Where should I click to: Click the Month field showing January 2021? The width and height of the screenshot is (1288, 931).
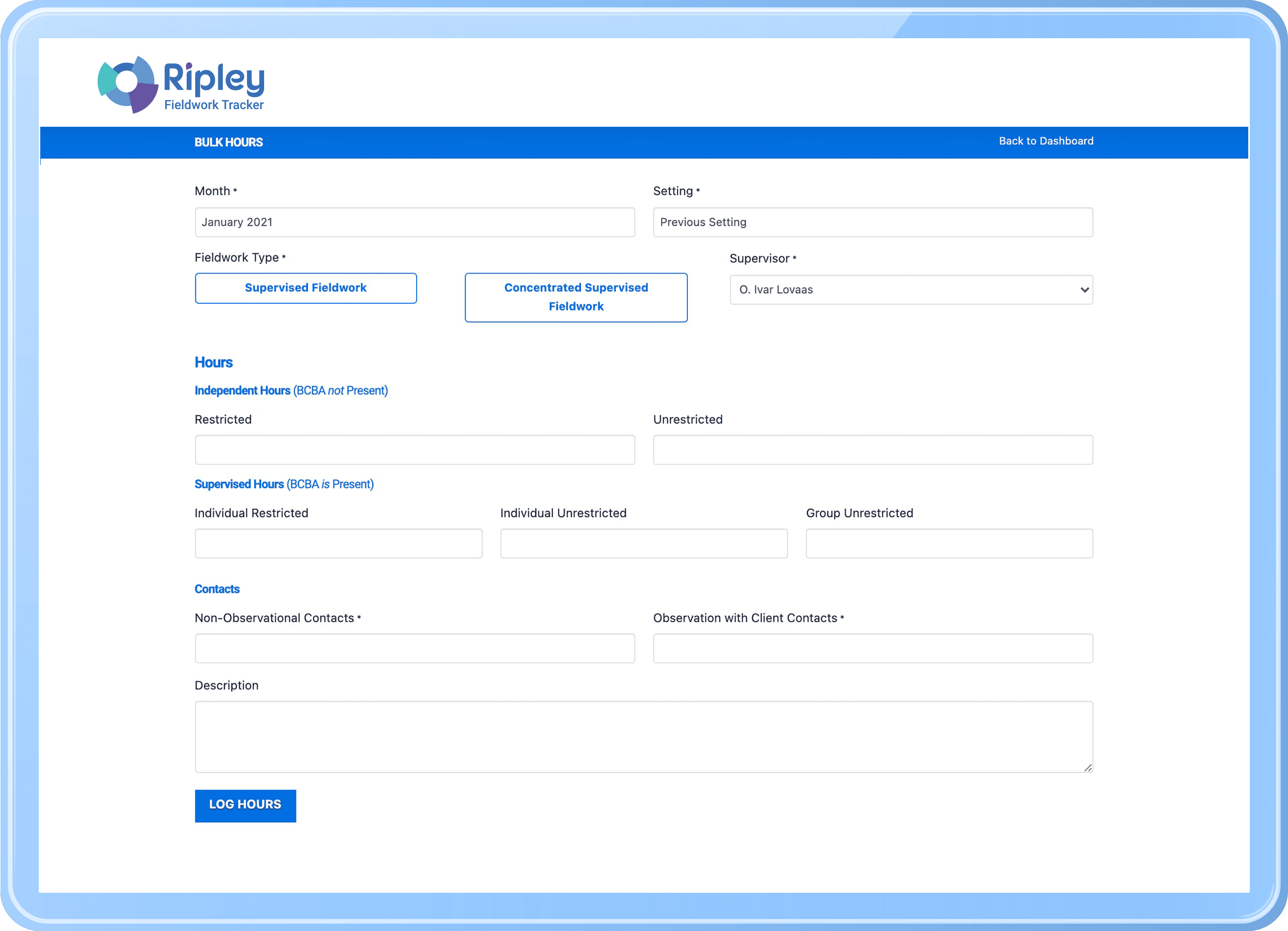[x=415, y=222]
